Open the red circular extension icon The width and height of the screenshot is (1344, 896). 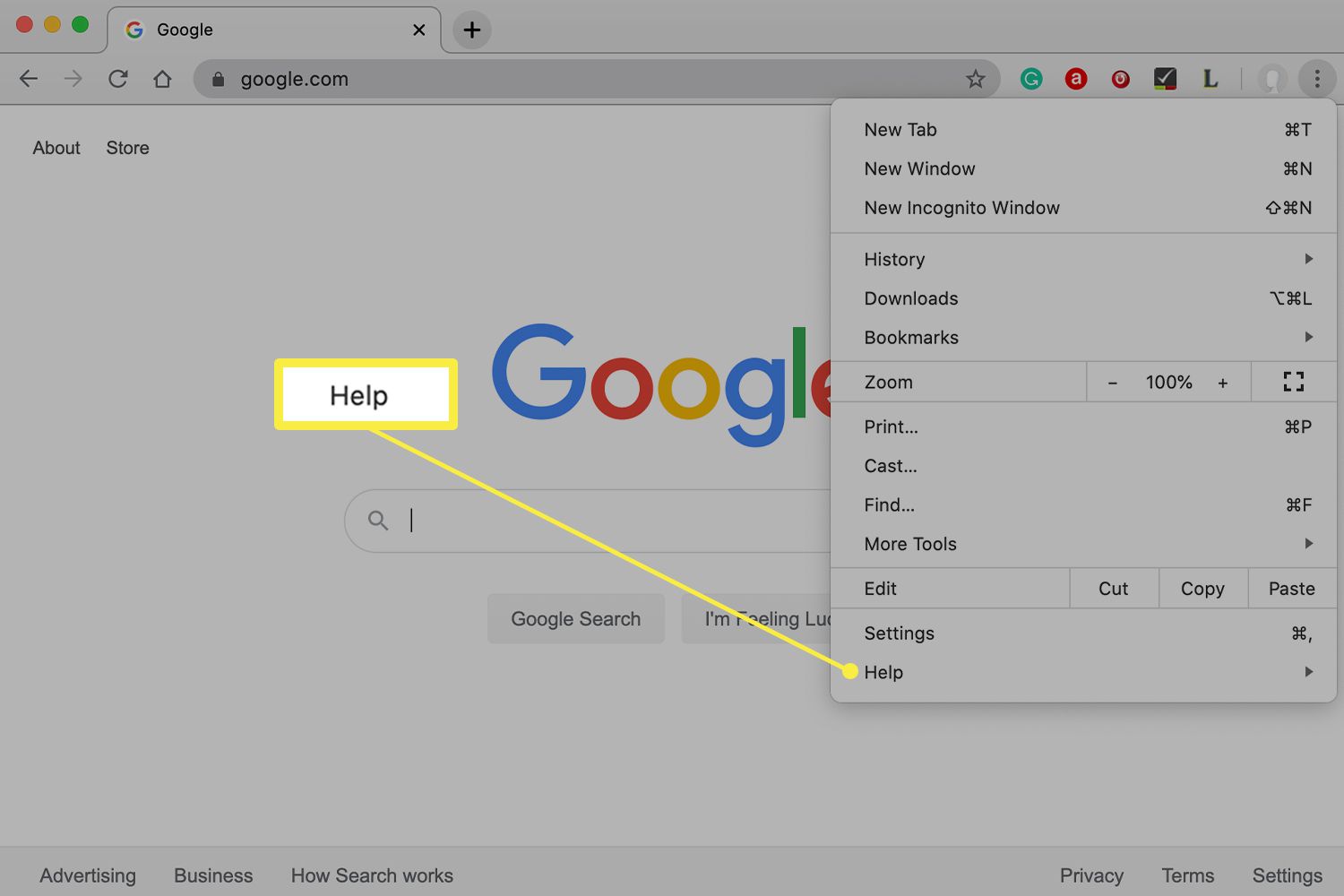click(x=1120, y=79)
